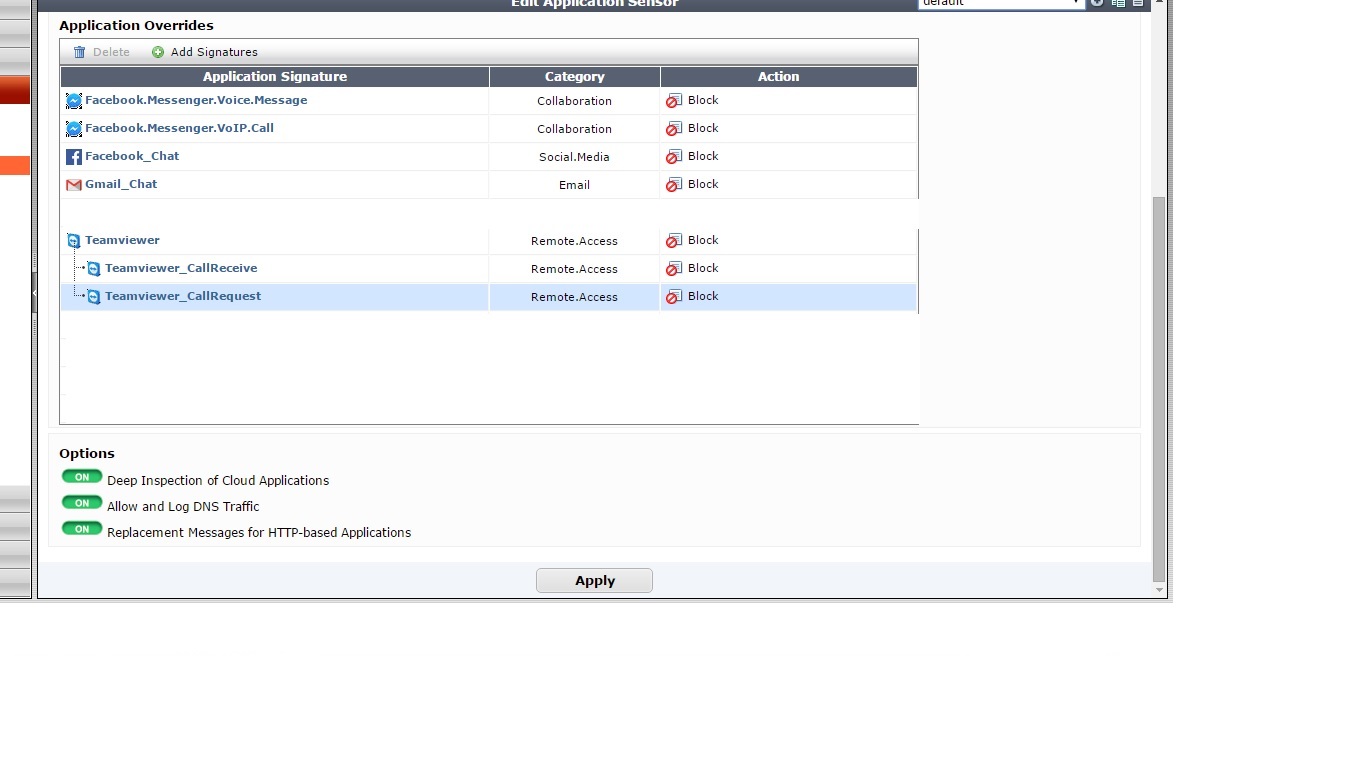Click the Application Overrides heading
The width and height of the screenshot is (1366, 768).
(x=136, y=26)
